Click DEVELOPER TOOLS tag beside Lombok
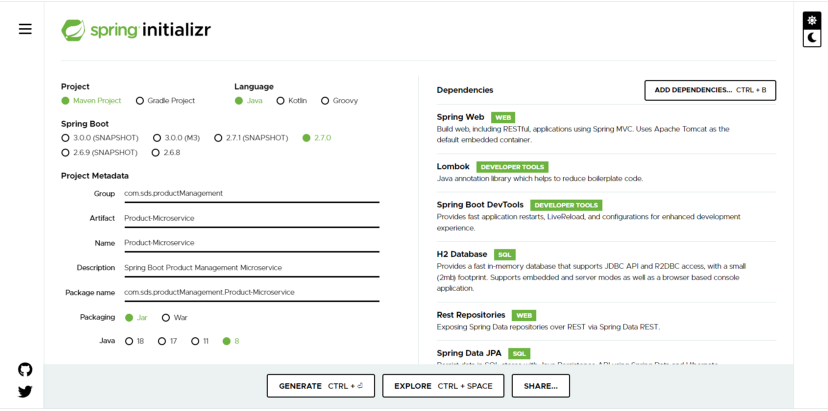Image resolution: width=828 pixels, height=411 pixels. coord(512,167)
